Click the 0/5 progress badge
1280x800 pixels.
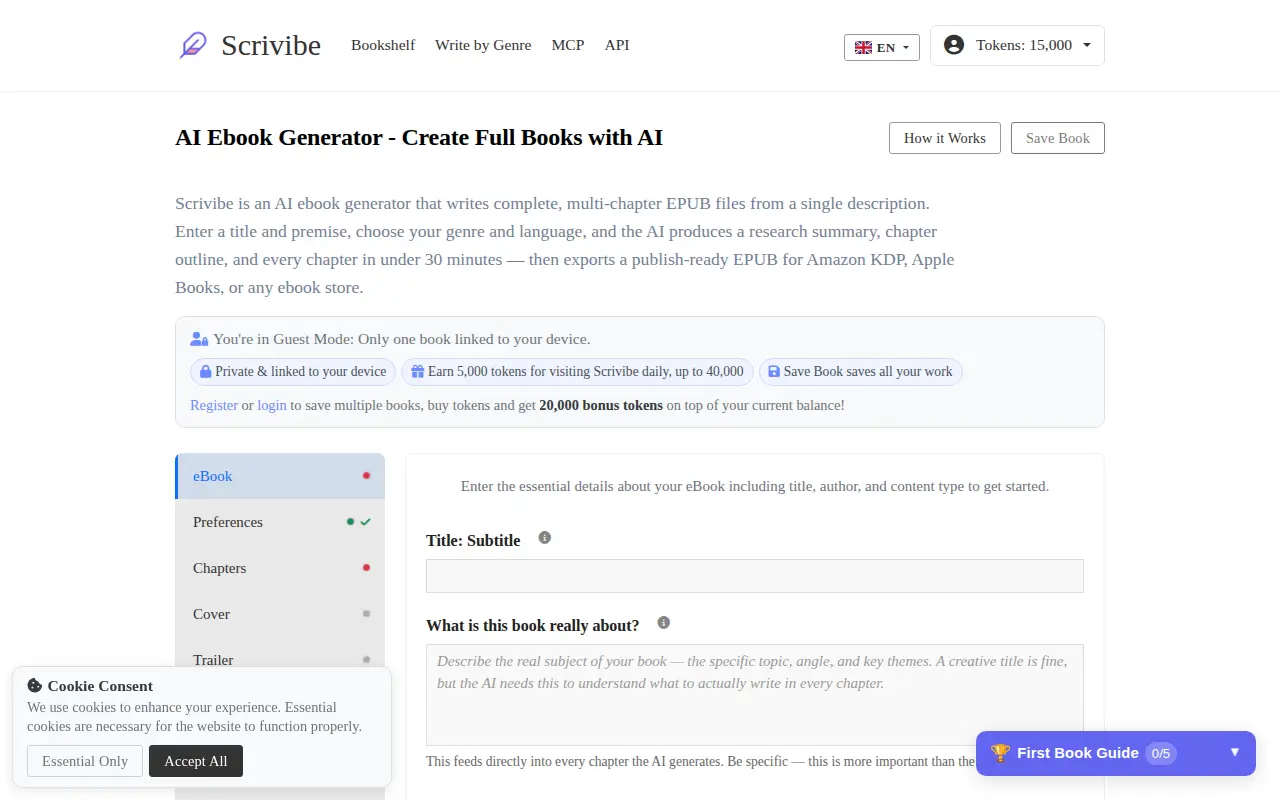tap(1161, 753)
